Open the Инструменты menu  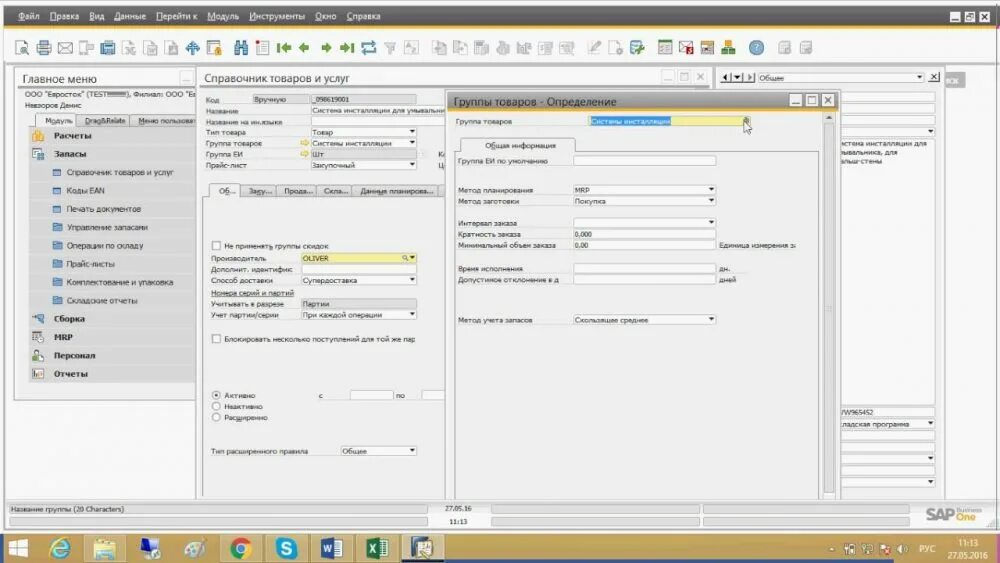pos(277,16)
